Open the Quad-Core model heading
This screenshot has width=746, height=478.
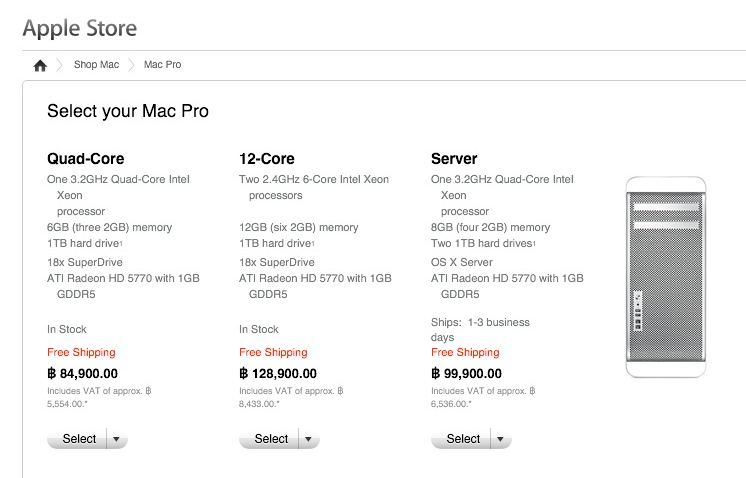point(86,158)
